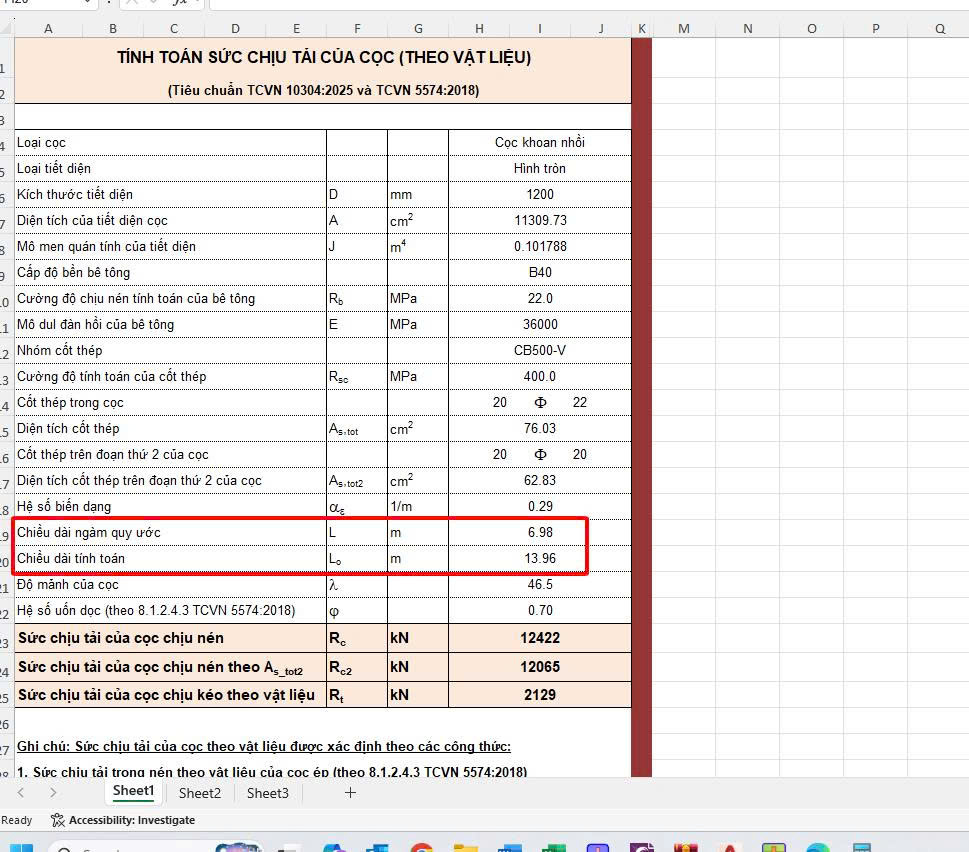The width and height of the screenshot is (969, 852).
Task: Select the narrow column K header
Action: click(641, 29)
